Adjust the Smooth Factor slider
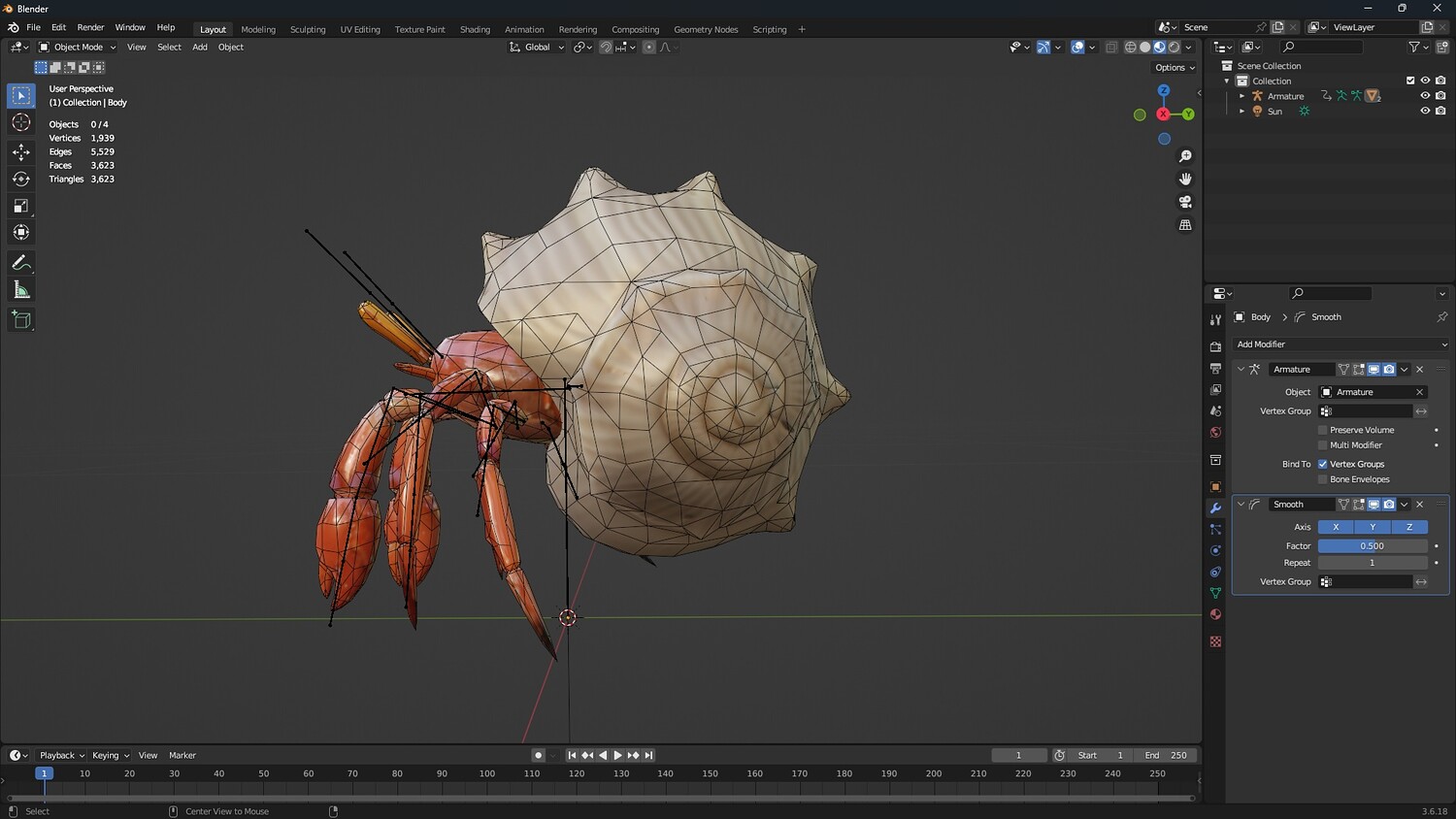This screenshot has height=819, width=1456. tap(1372, 545)
